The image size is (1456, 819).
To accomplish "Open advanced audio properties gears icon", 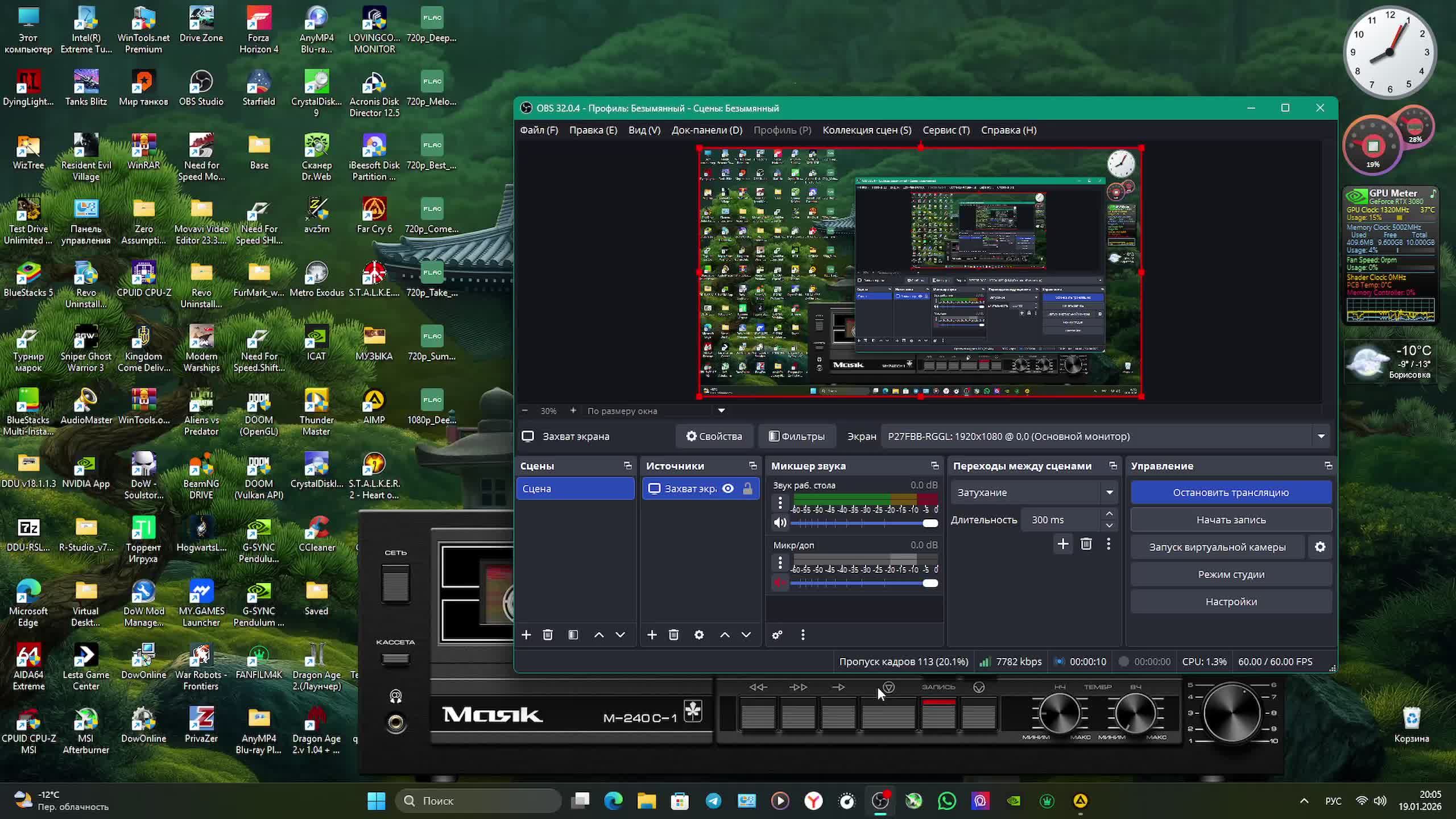I will pyautogui.click(x=777, y=635).
